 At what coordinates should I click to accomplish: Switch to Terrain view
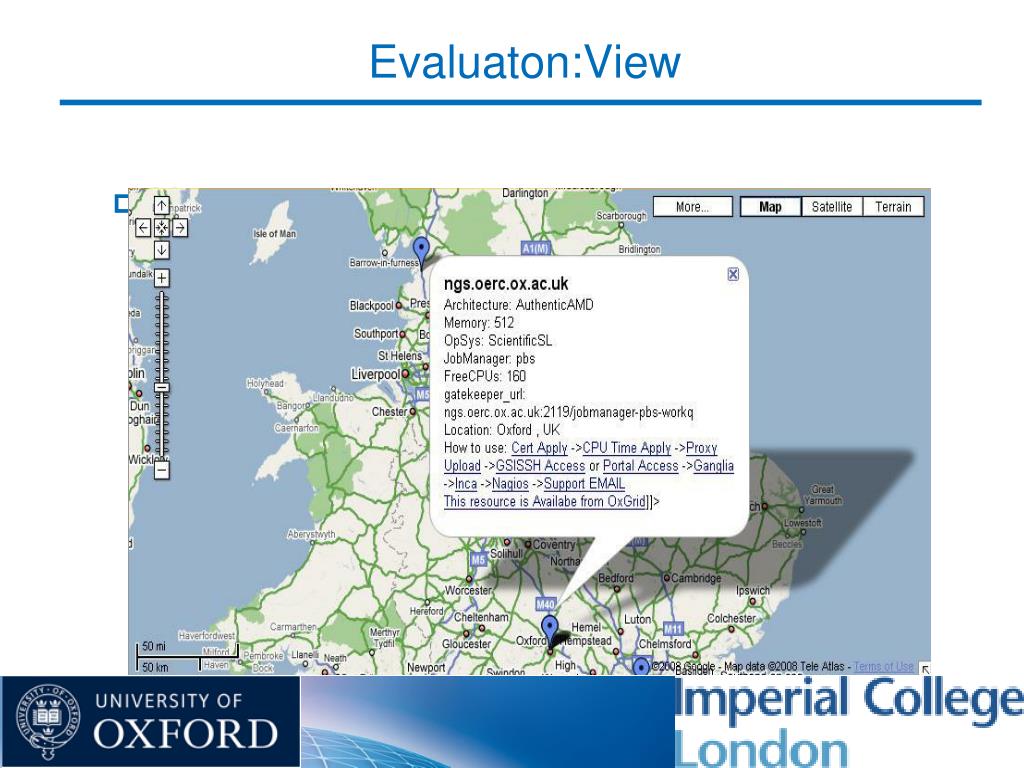pyautogui.click(x=893, y=207)
